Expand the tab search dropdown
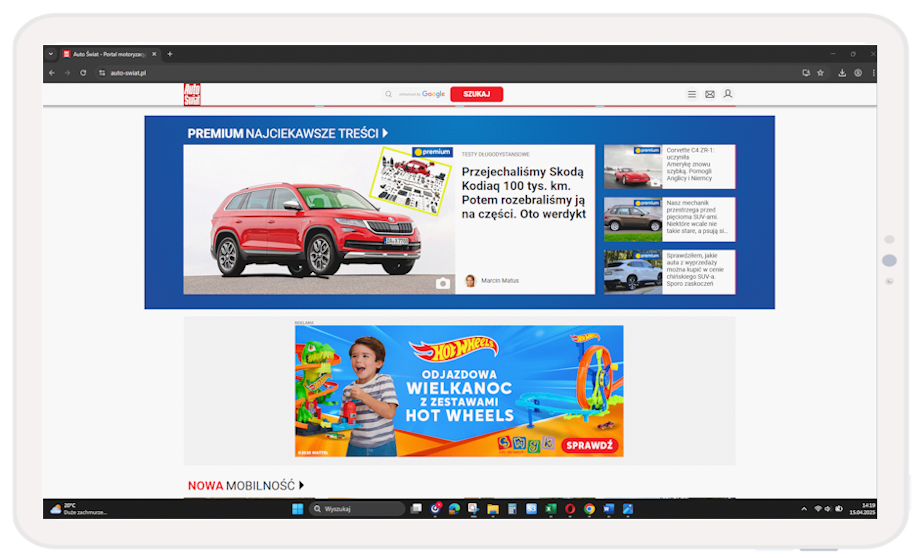The height and width of the screenshot is (558, 916). [x=51, y=54]
